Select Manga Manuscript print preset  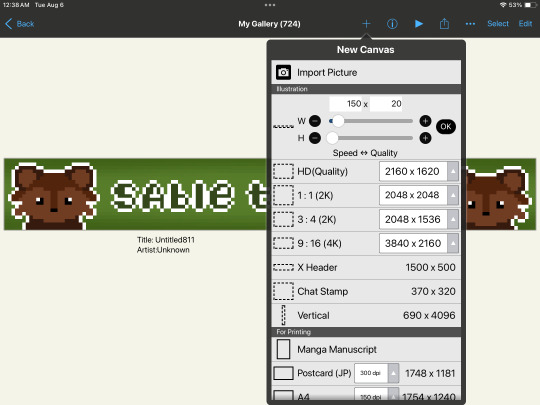366,349
